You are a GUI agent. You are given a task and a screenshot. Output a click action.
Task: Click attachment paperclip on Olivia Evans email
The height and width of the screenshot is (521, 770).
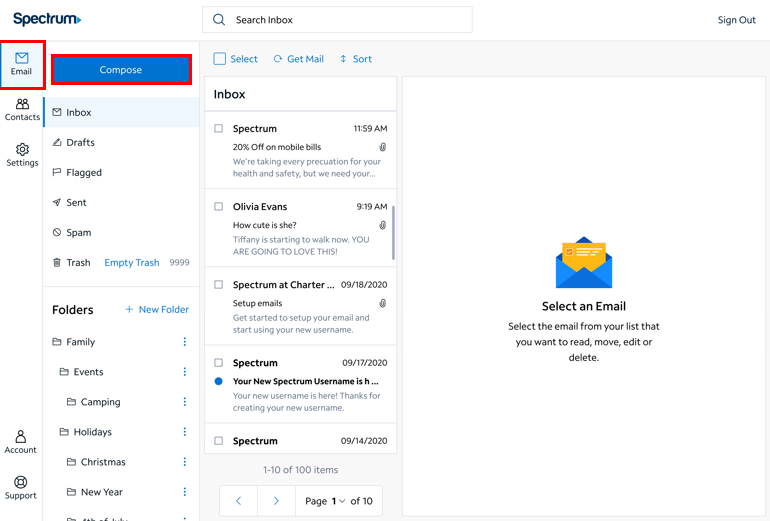(x=383, y=225)
